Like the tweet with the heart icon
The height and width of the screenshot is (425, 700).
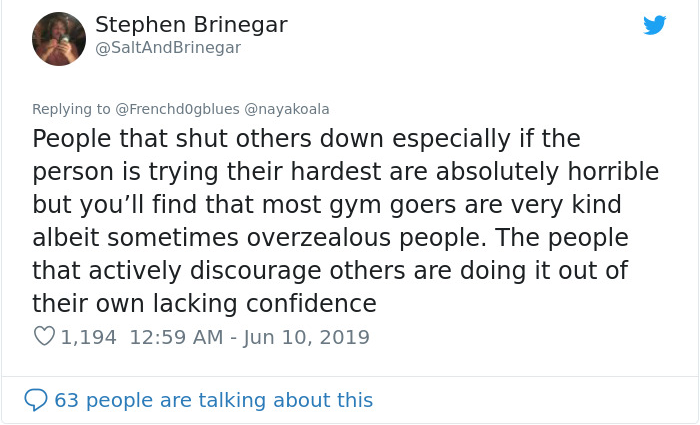[x=44, y=337]
